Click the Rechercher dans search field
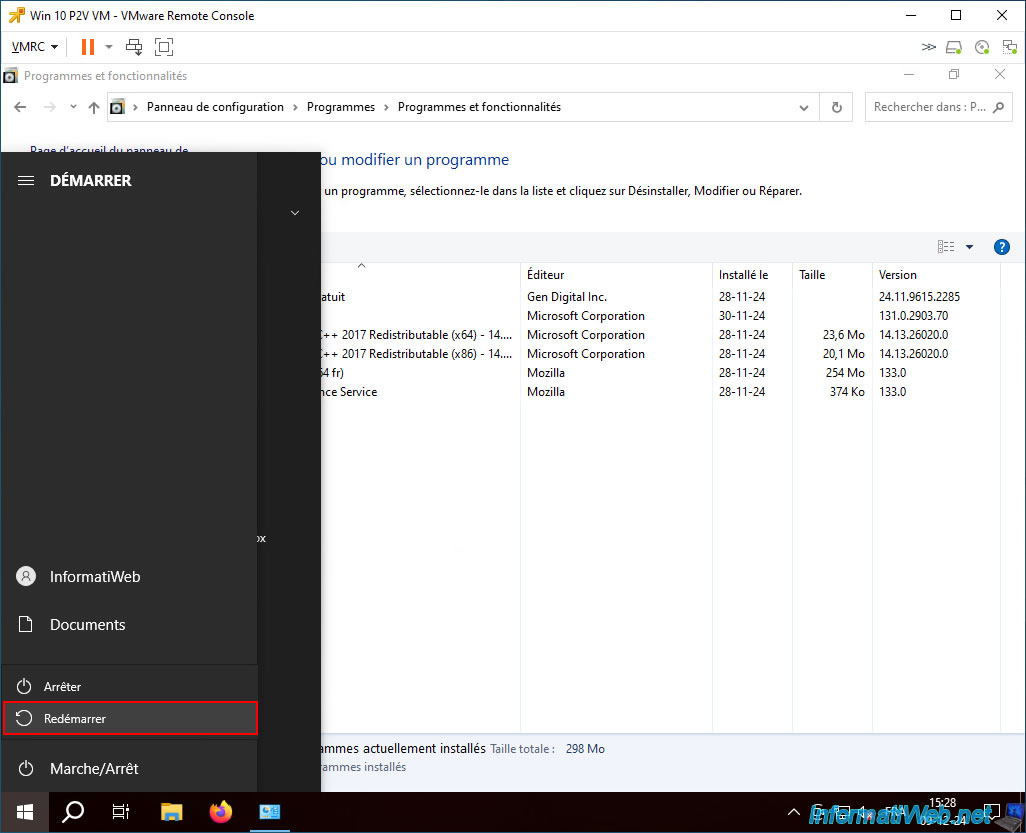Image resolution: width=1026 pixels, height=833 pixels. pyautogui.click(x=938, y=107)
